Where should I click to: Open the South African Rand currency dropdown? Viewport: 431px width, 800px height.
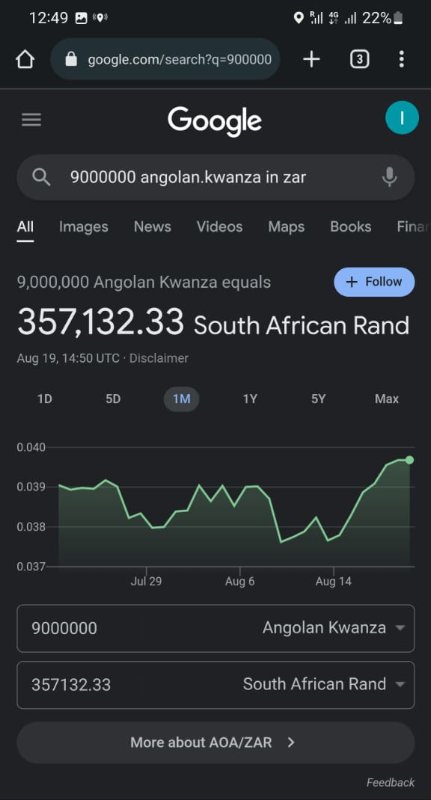click(324, 684)
